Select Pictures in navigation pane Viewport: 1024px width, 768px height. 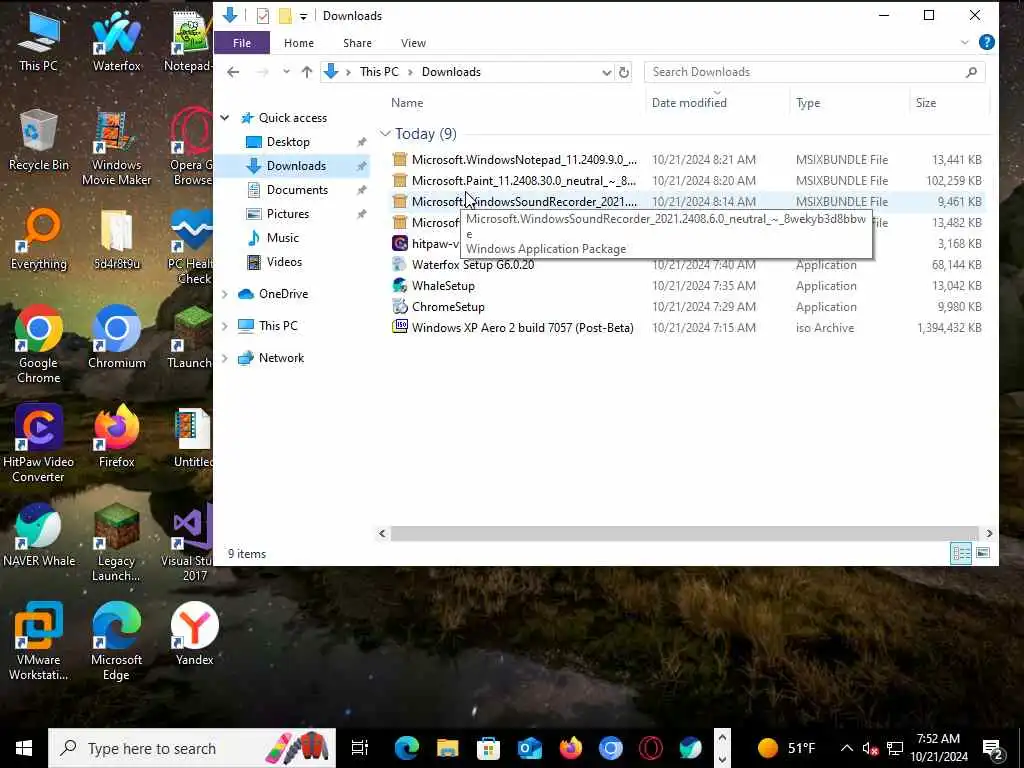[287, 214]
